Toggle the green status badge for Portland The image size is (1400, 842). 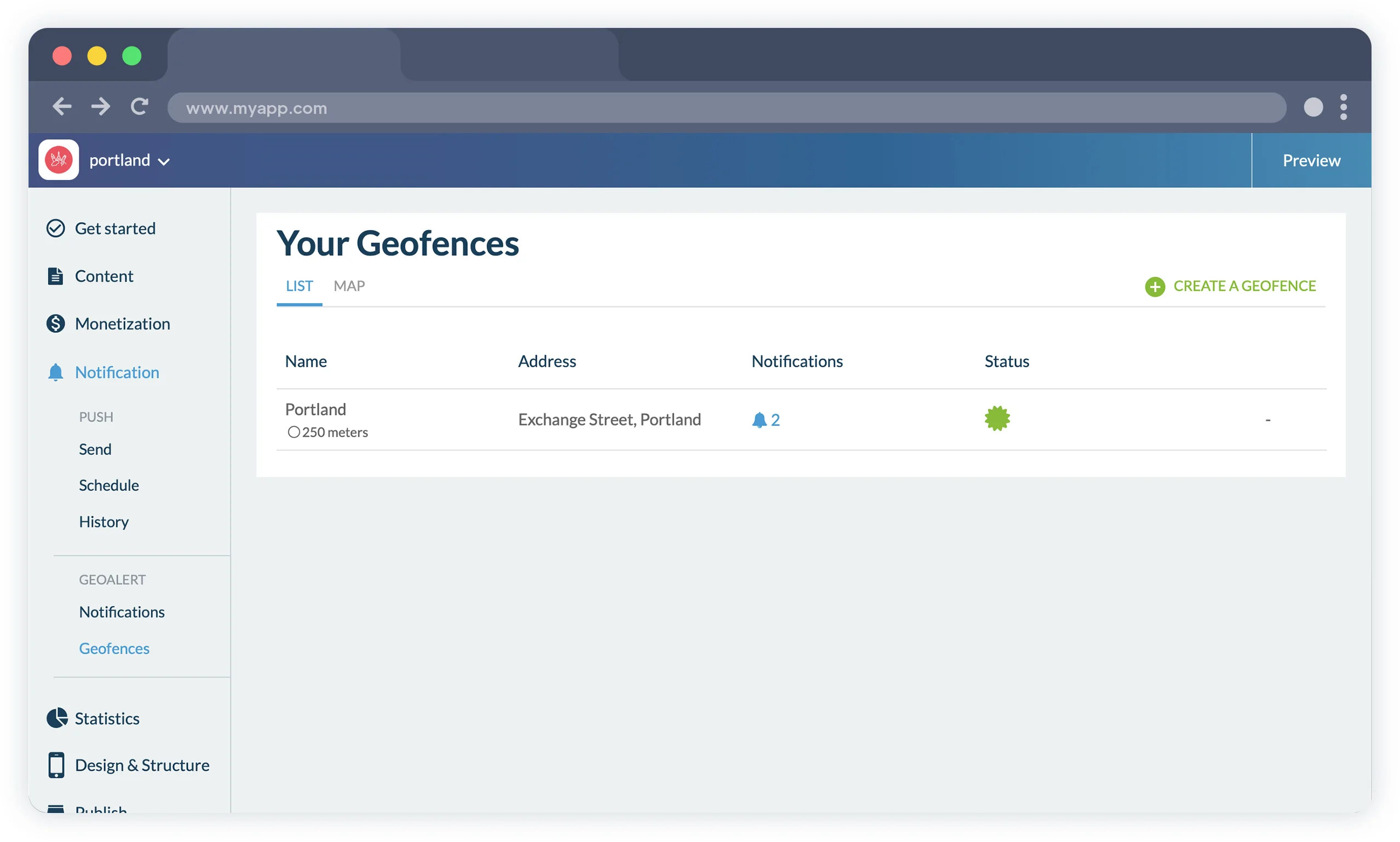point(996,419)
